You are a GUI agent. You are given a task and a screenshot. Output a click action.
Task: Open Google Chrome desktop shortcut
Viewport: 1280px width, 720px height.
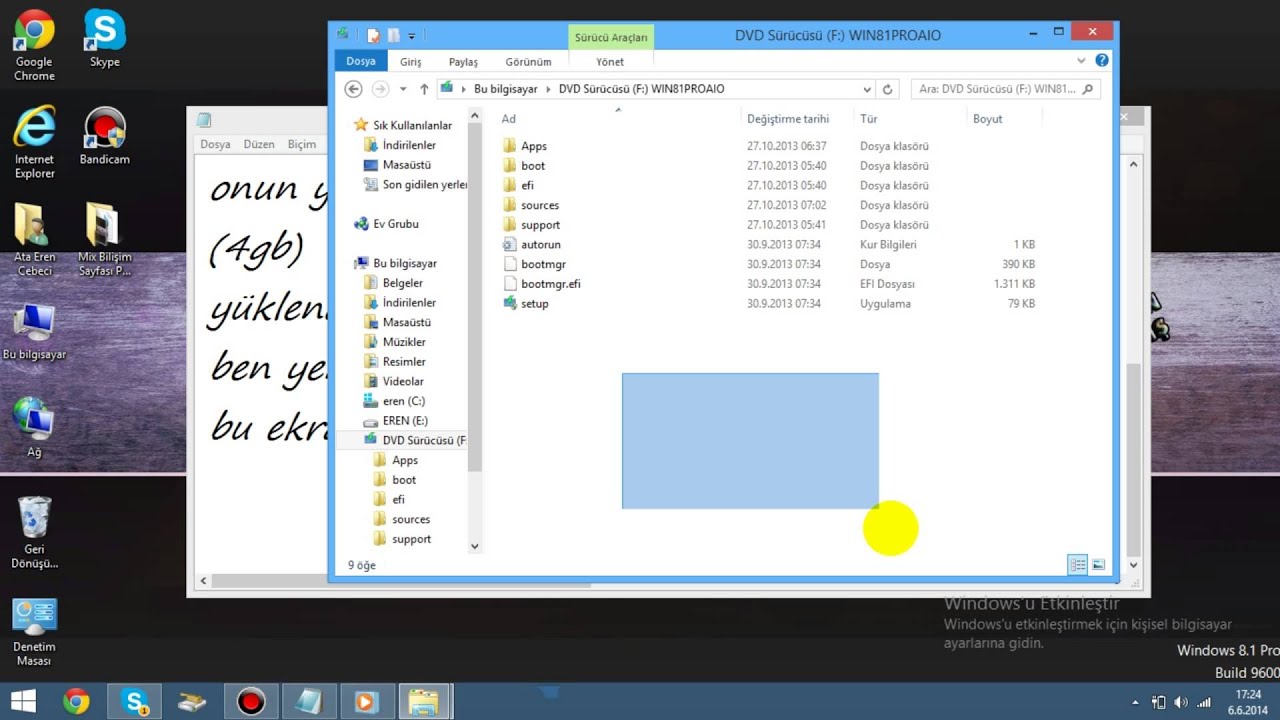[34, 46]
